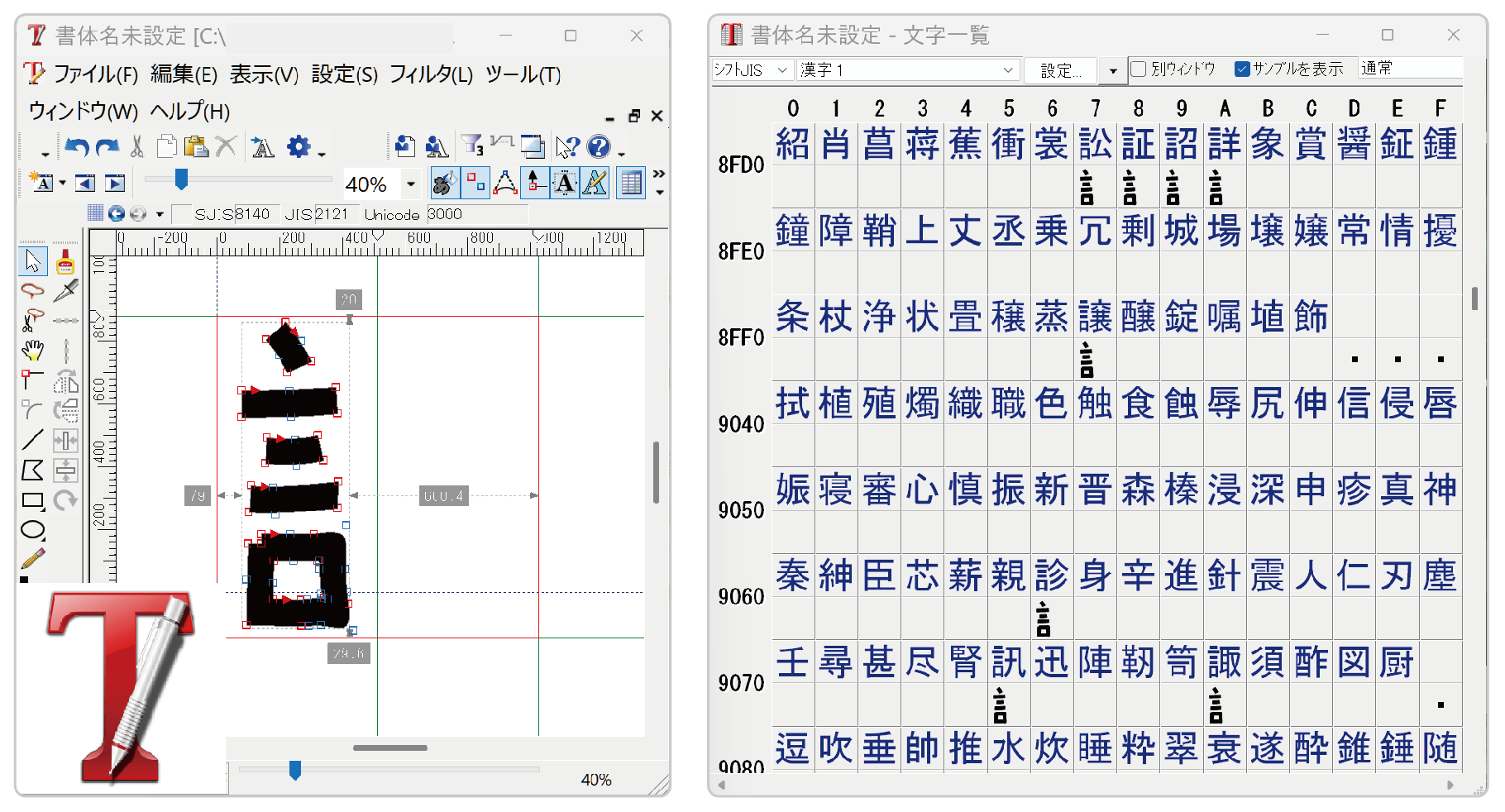The image size is (1505, 812).
Task: Open the 40% zoom level dropdown
Action: [411, 184]
